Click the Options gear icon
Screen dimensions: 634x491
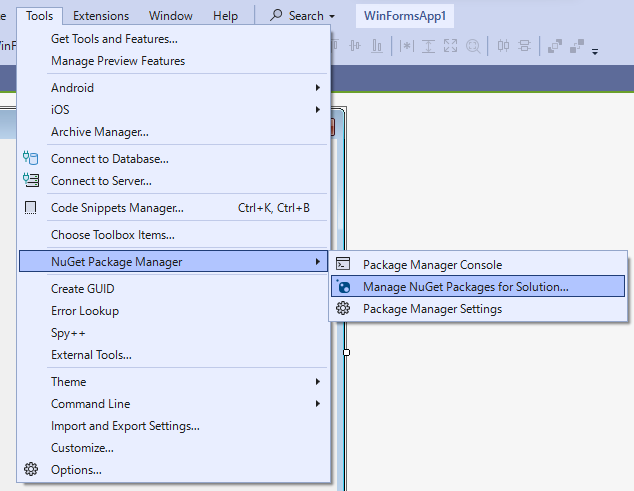click(x=30, y=470)
